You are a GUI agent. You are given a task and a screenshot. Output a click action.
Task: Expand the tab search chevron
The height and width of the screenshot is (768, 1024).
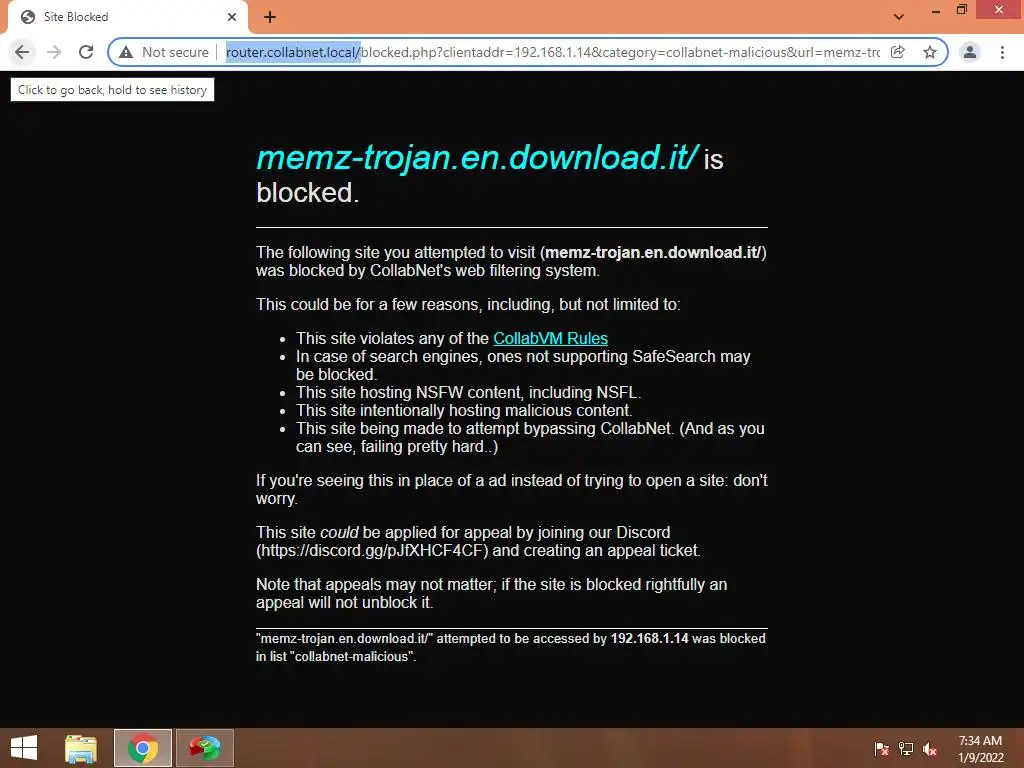(x=899, y=17)
